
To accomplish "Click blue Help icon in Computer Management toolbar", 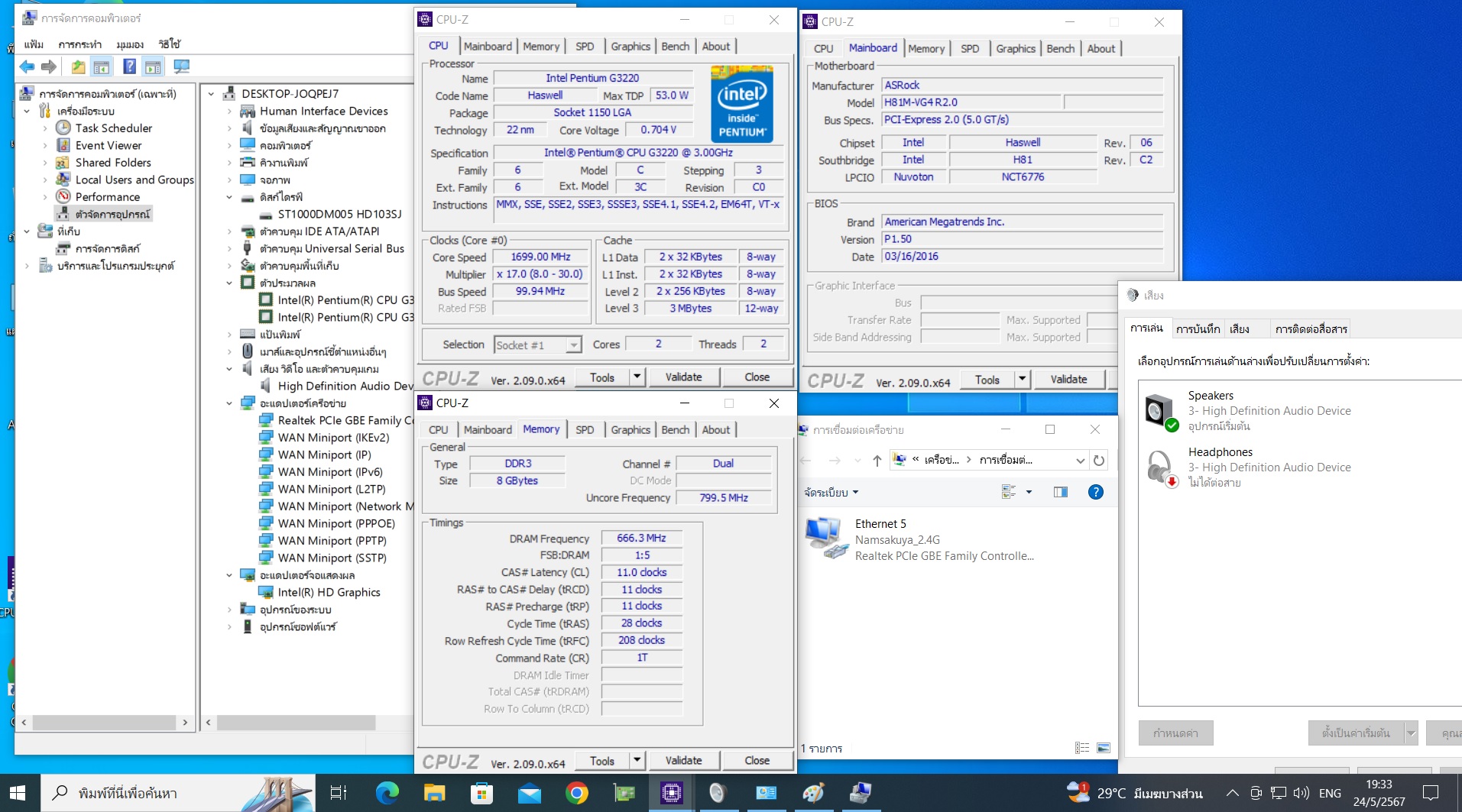I will click(x=130, y=67).
